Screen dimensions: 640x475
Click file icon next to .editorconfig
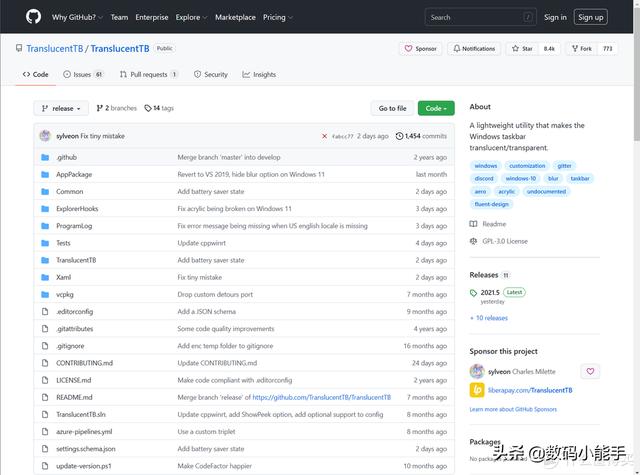45,312
